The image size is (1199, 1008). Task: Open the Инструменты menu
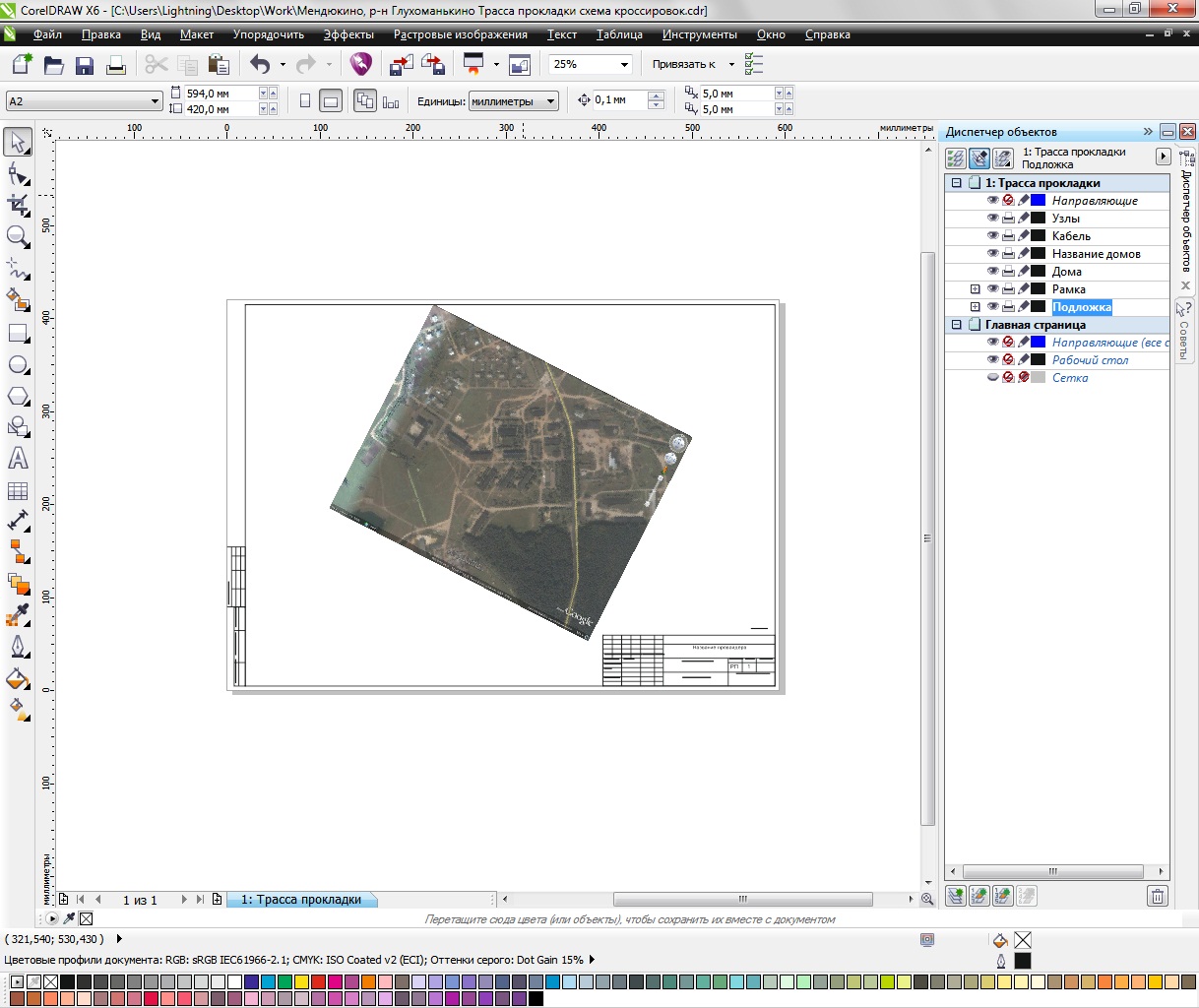click(x=700, y=34)
